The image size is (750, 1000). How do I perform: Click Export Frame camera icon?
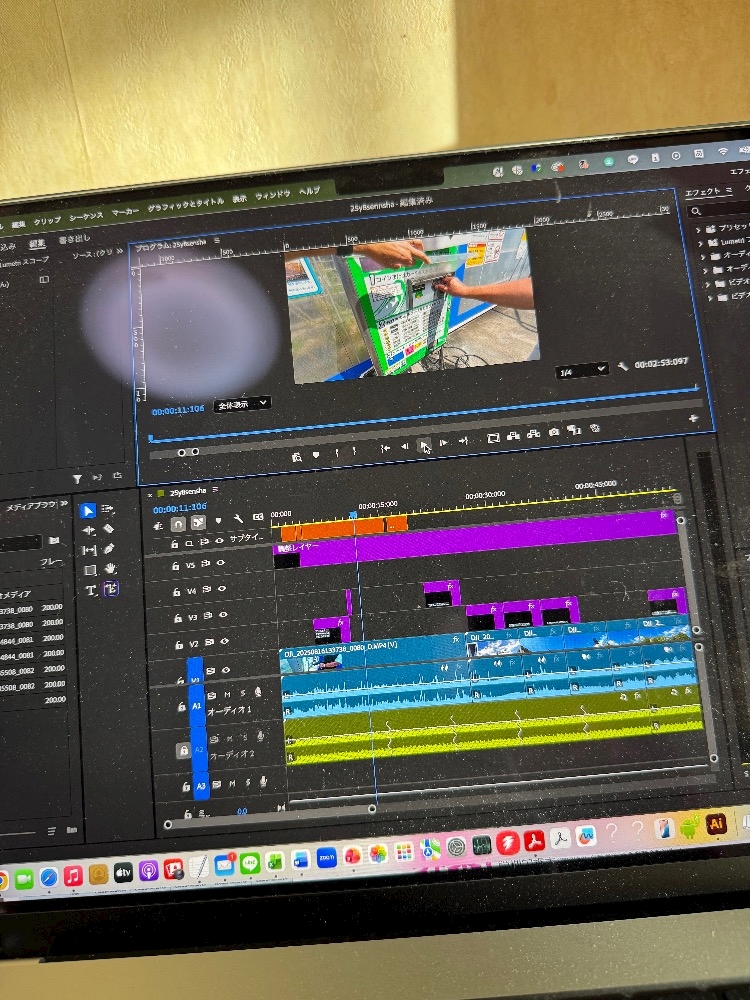pos(554,432)
